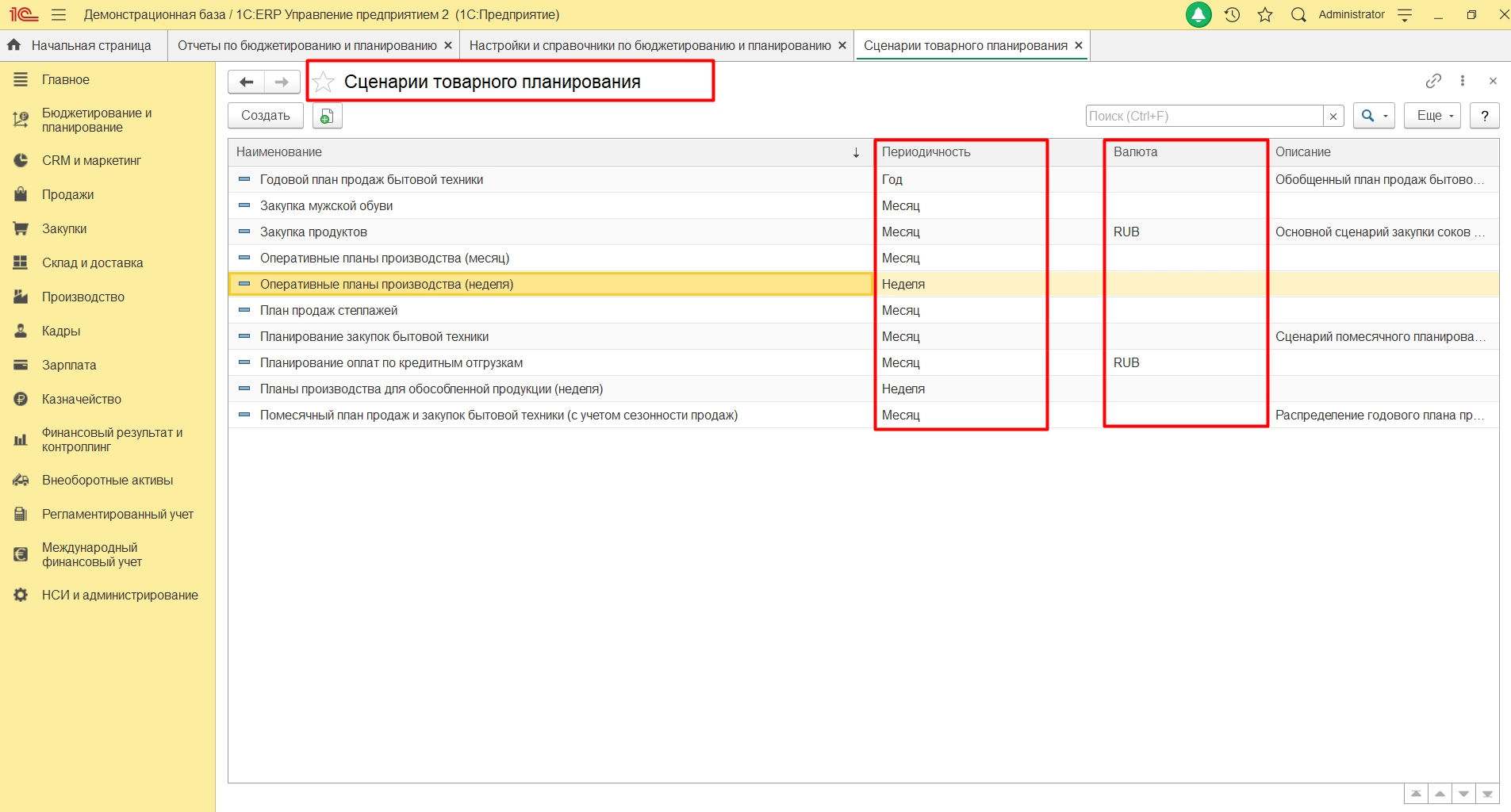Screen dimensions: 1511x812
Task: Sort by Наименование column header
Action: 551,151
